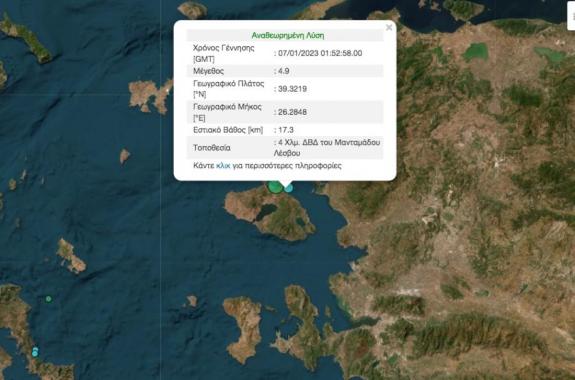Click the Τοποθεσία row label
This screenshot has height=380, width=575.
click(212, 148)
